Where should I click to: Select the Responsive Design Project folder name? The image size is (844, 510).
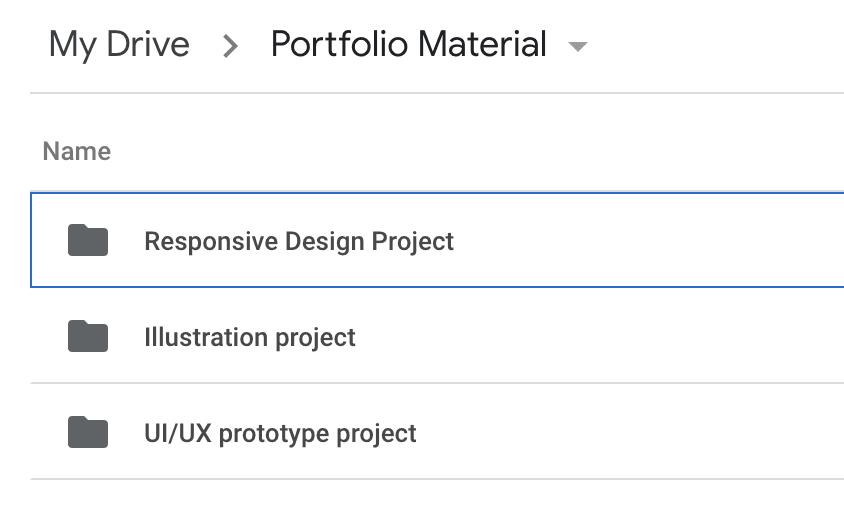coord(299,241)
